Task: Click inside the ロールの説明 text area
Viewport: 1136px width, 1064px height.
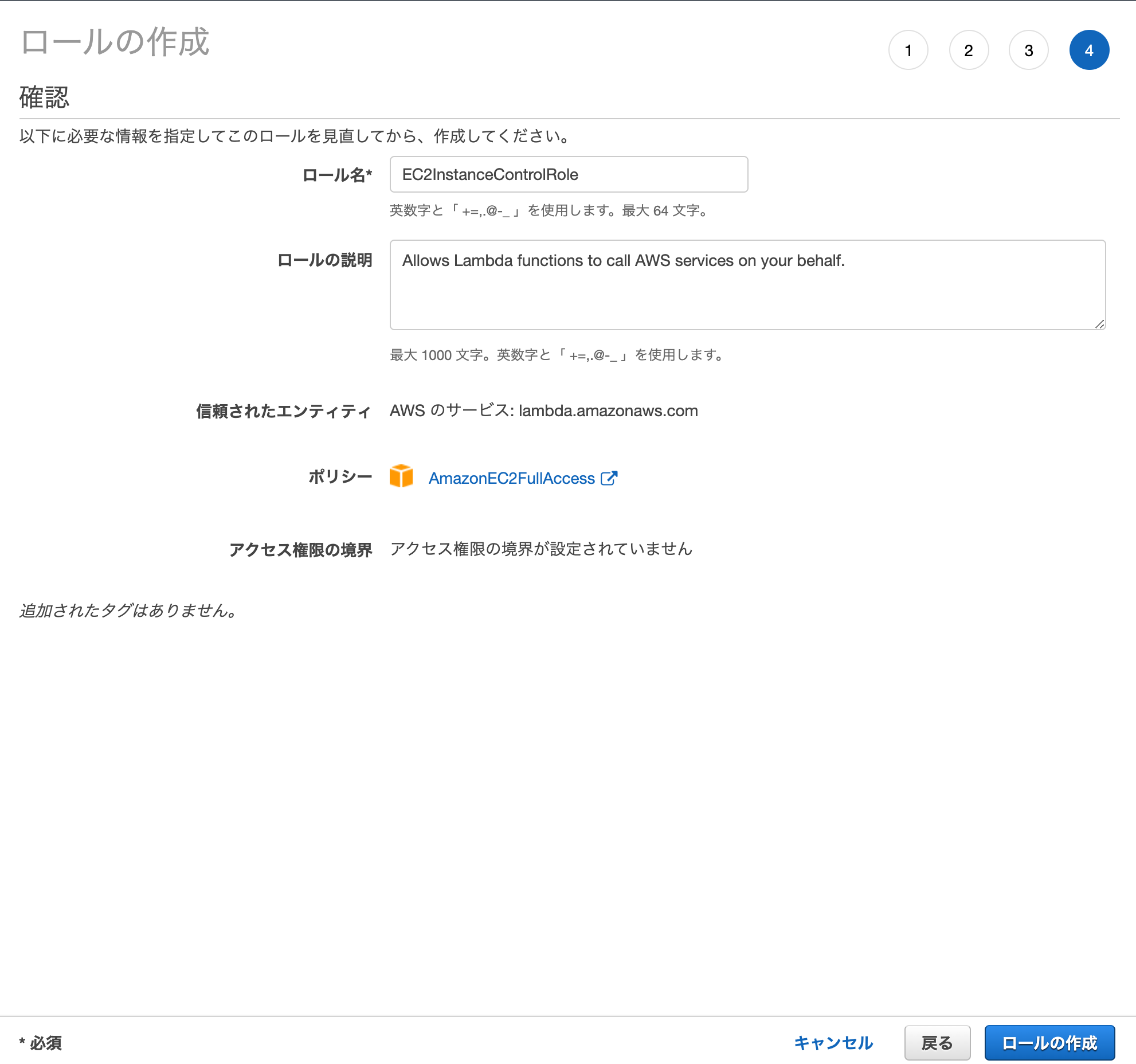Action: coord(747,285)
